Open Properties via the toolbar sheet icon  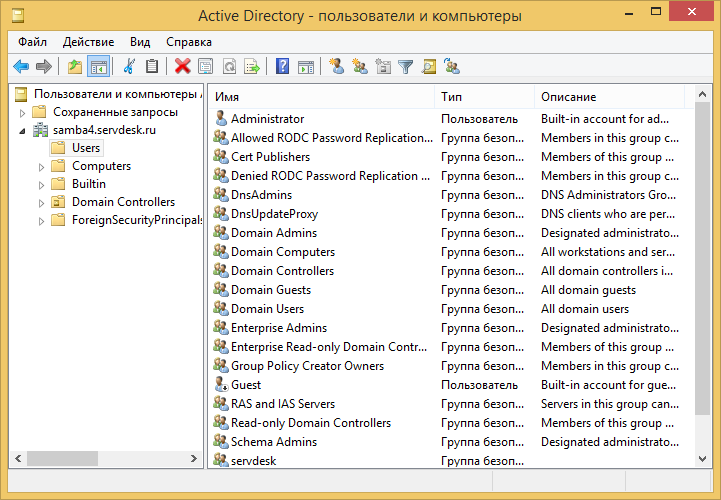pos(206,67)
